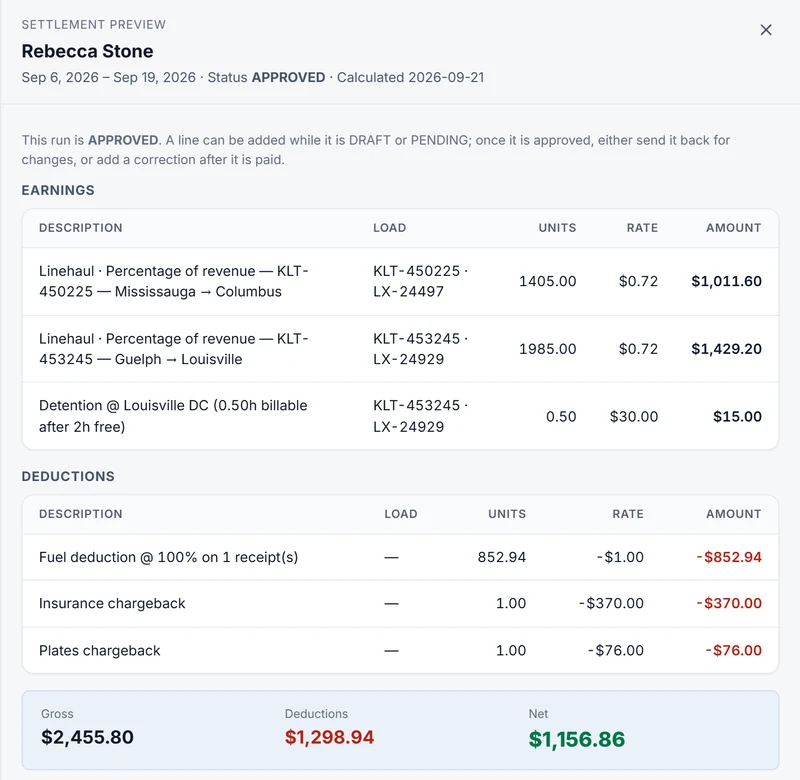Click the Plates chargeback description
This screenshot has height=780, width=800.
coord(99,651)
